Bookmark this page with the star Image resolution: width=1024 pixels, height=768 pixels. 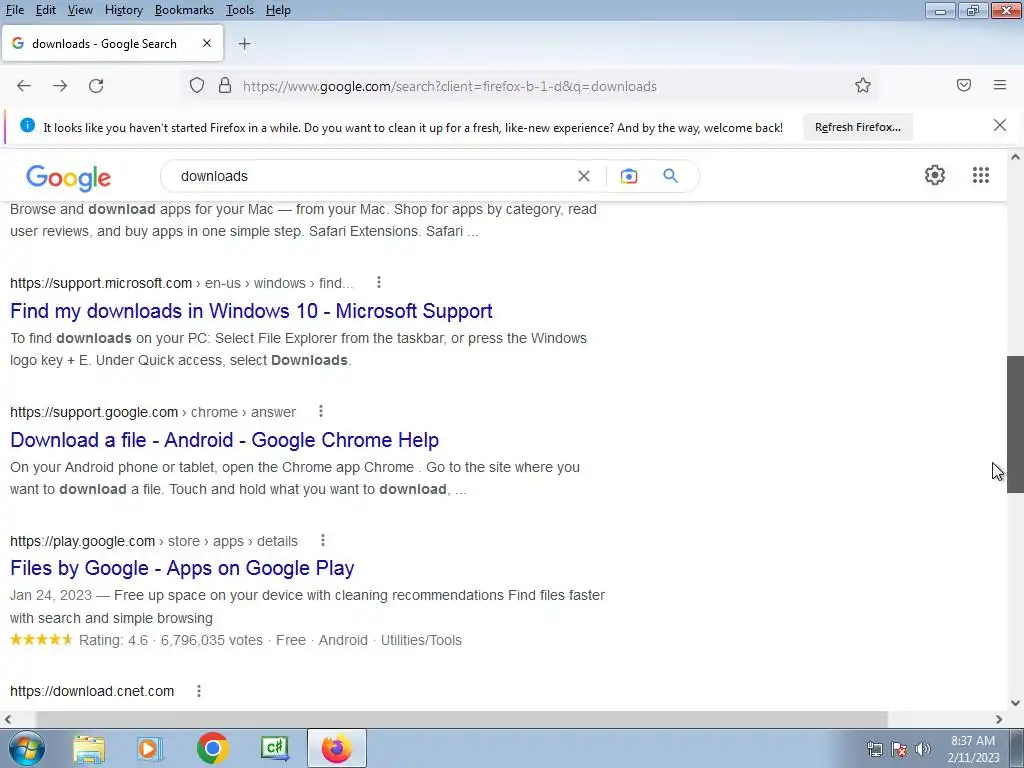click(x=863, y=86)
